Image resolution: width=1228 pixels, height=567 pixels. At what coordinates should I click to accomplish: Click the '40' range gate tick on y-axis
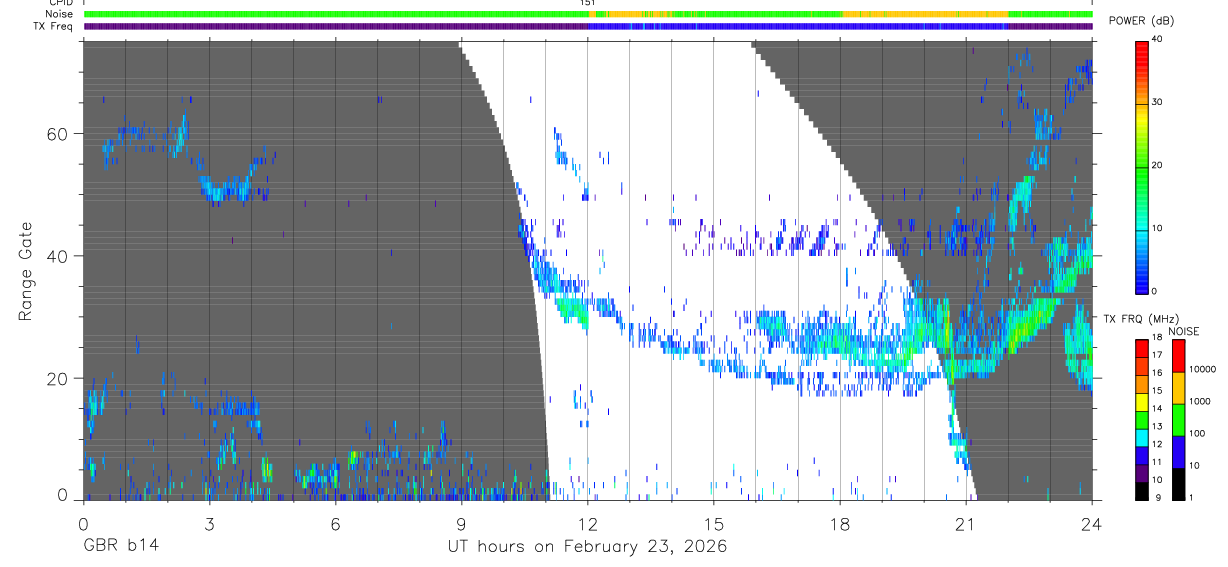pos(58,256)
